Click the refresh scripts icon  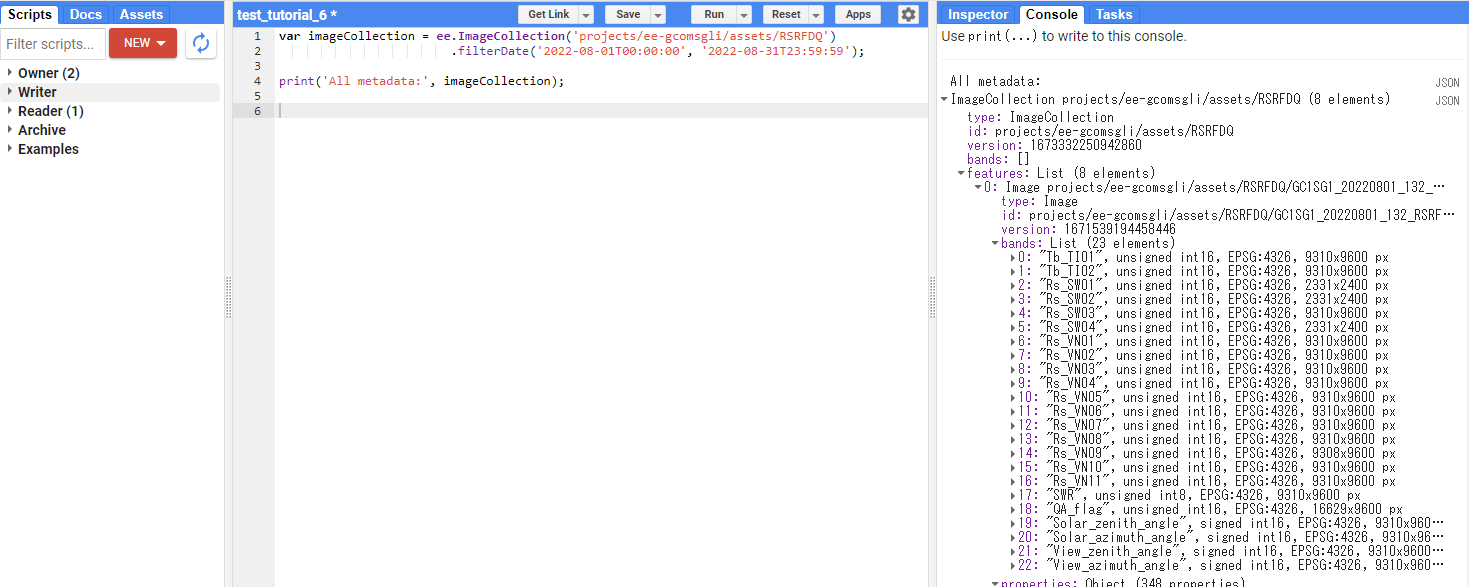point(201,43)
